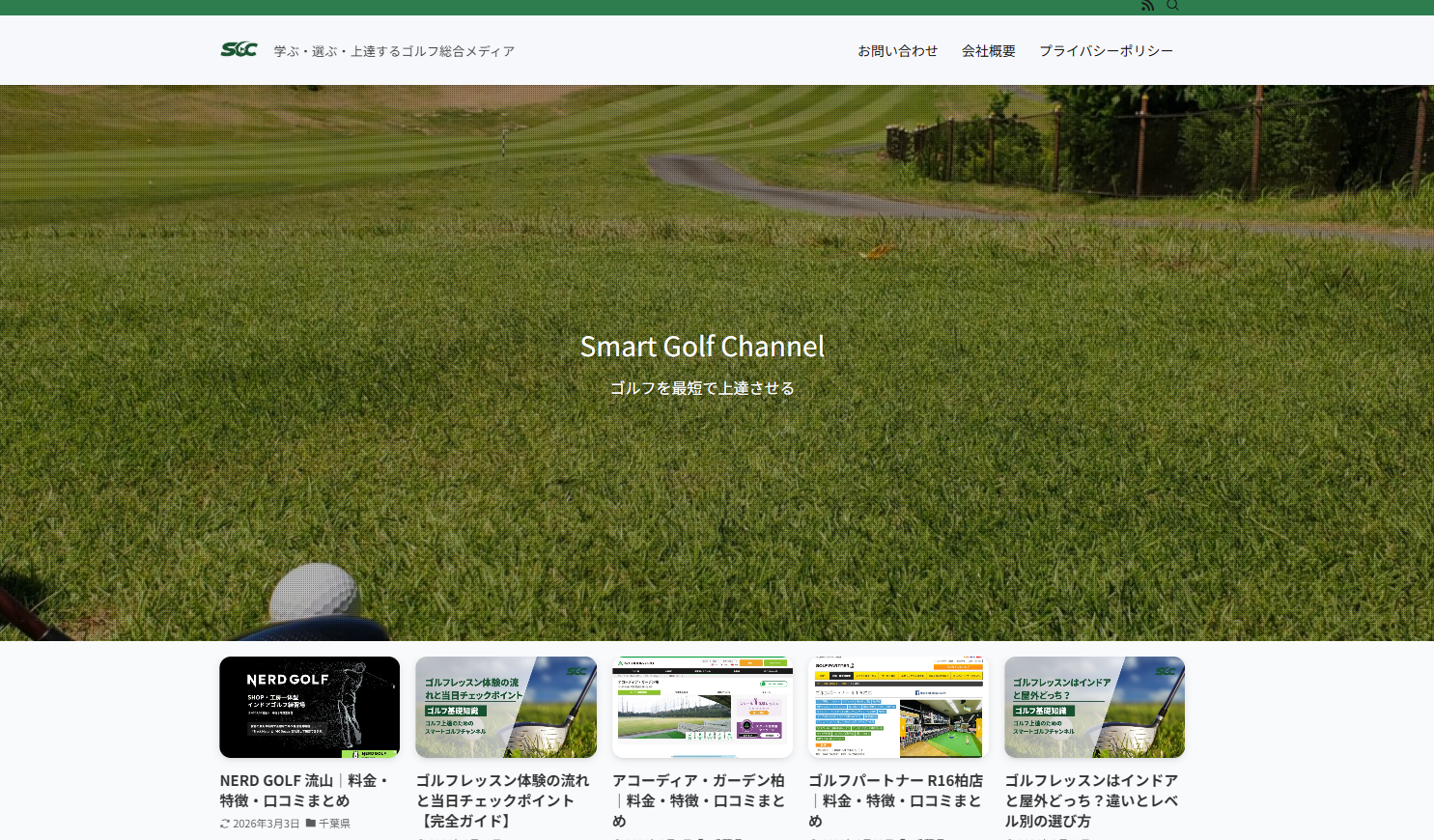Click the アコーディア・ガーデン柏 article title
Image resolution: width=1434 pixels, height=840 pixels.
click(698, 799)
